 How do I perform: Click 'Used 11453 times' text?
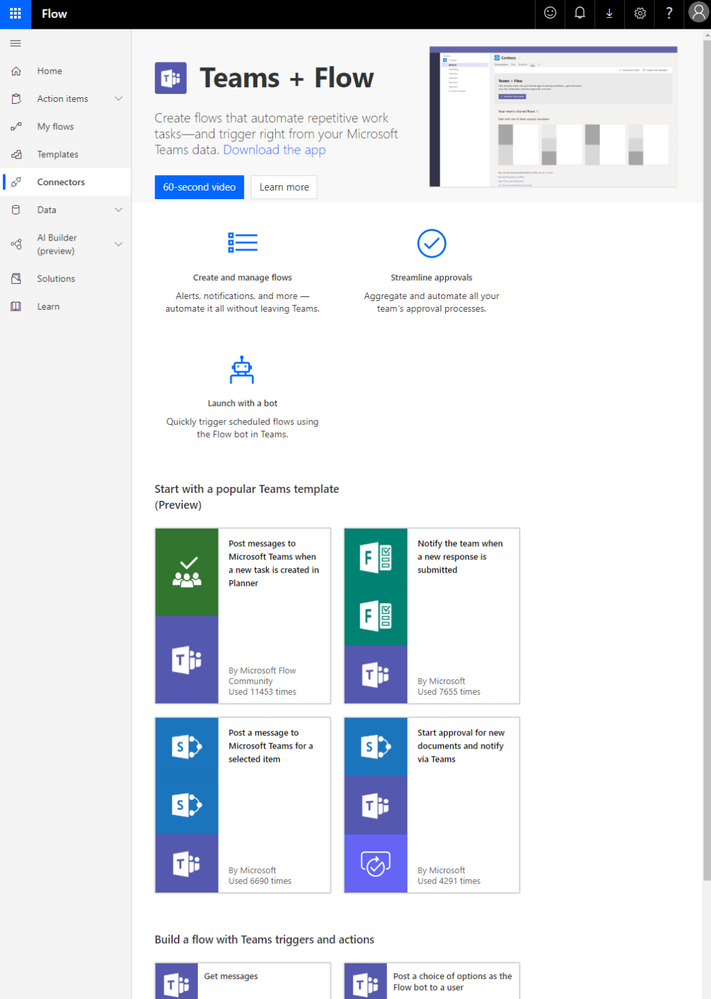[x=262, y=692]
